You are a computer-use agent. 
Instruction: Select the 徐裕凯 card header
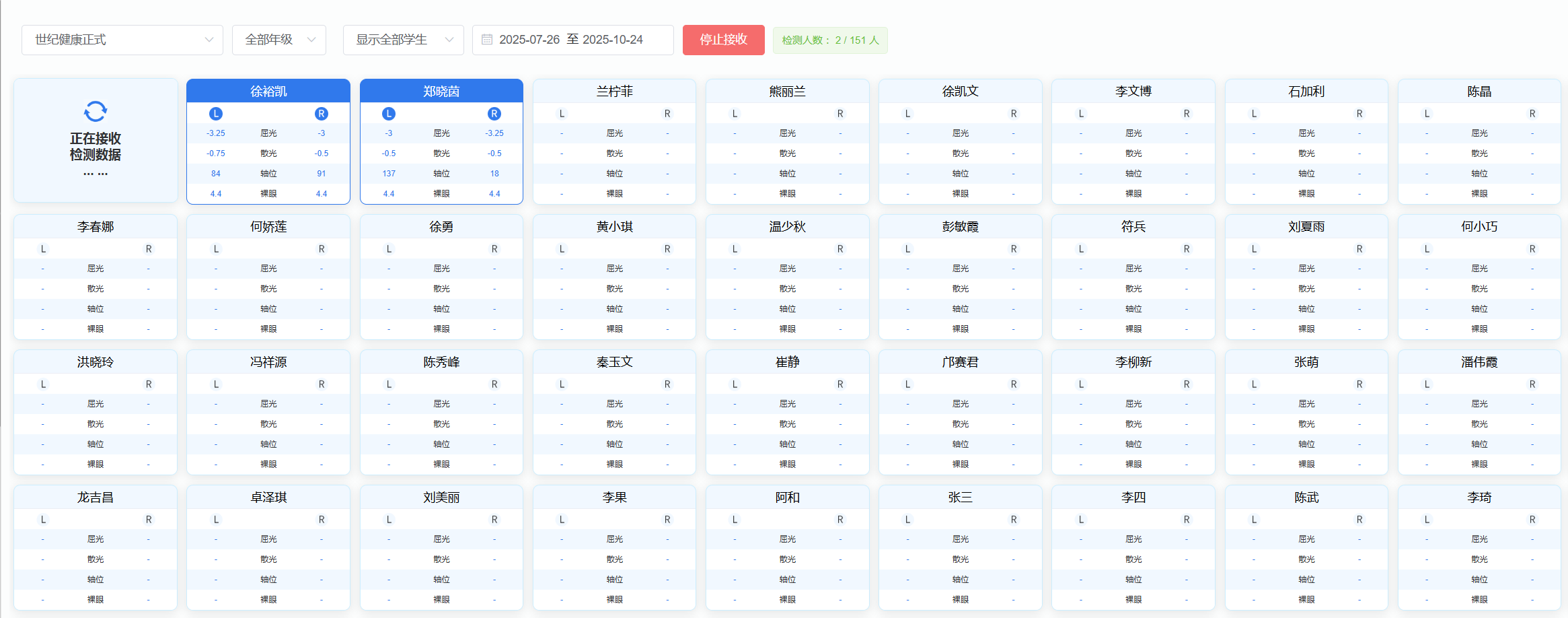tap(268, 92)
